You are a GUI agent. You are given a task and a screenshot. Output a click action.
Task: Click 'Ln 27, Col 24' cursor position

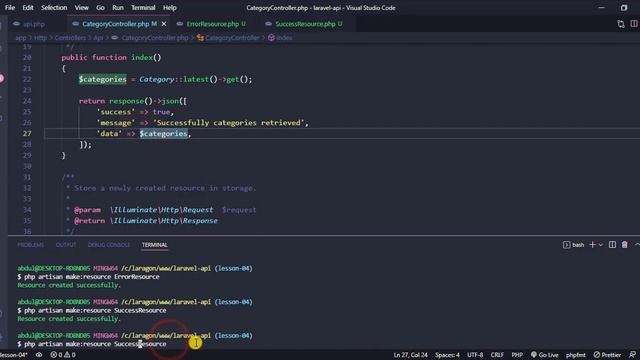(411, 355)
